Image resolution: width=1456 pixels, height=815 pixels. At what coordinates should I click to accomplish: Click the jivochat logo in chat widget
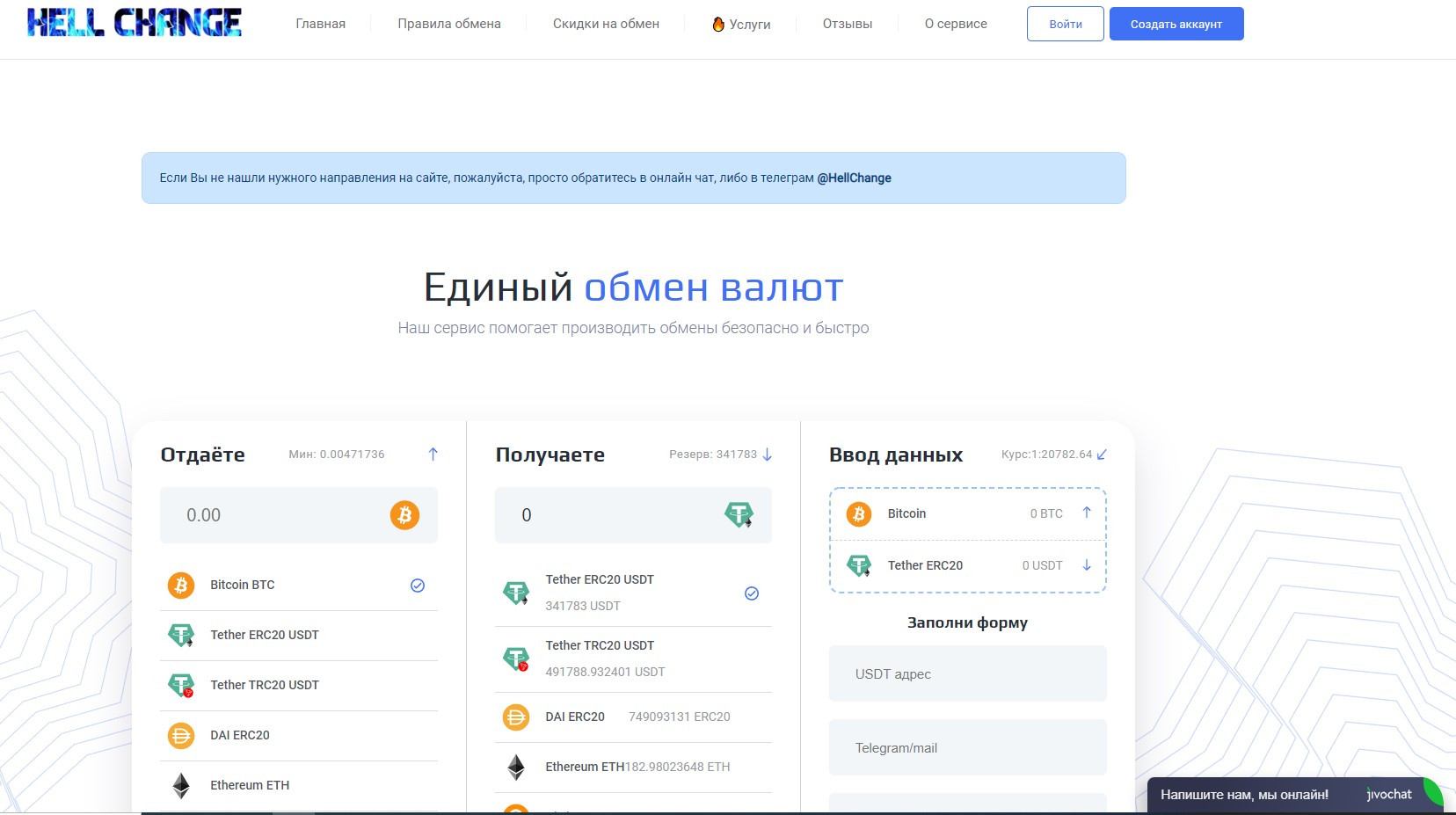[1389, 795]
